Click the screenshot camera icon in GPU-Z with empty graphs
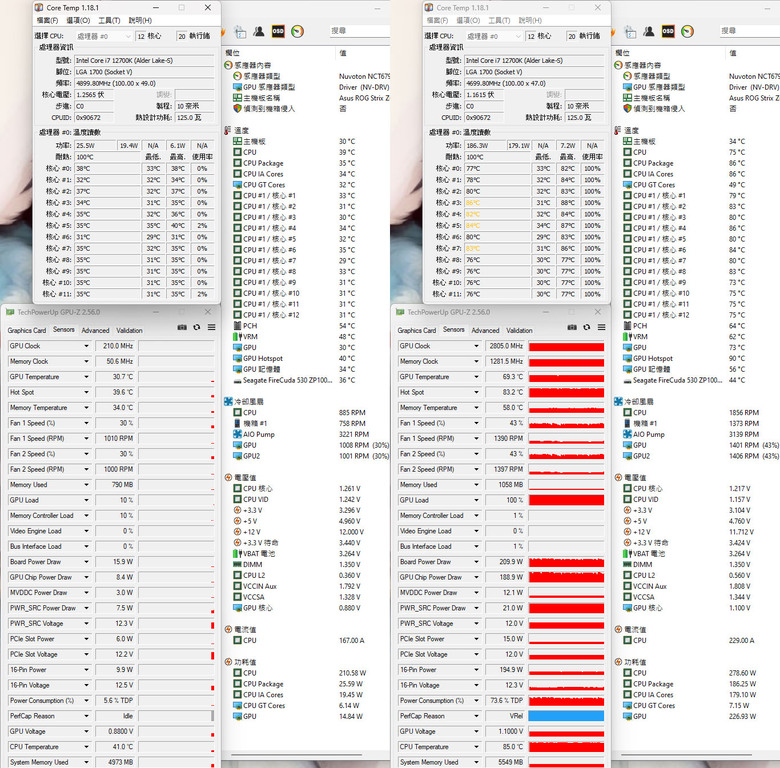Viewport: 780px width, 768px height. (x=182, y=327)
